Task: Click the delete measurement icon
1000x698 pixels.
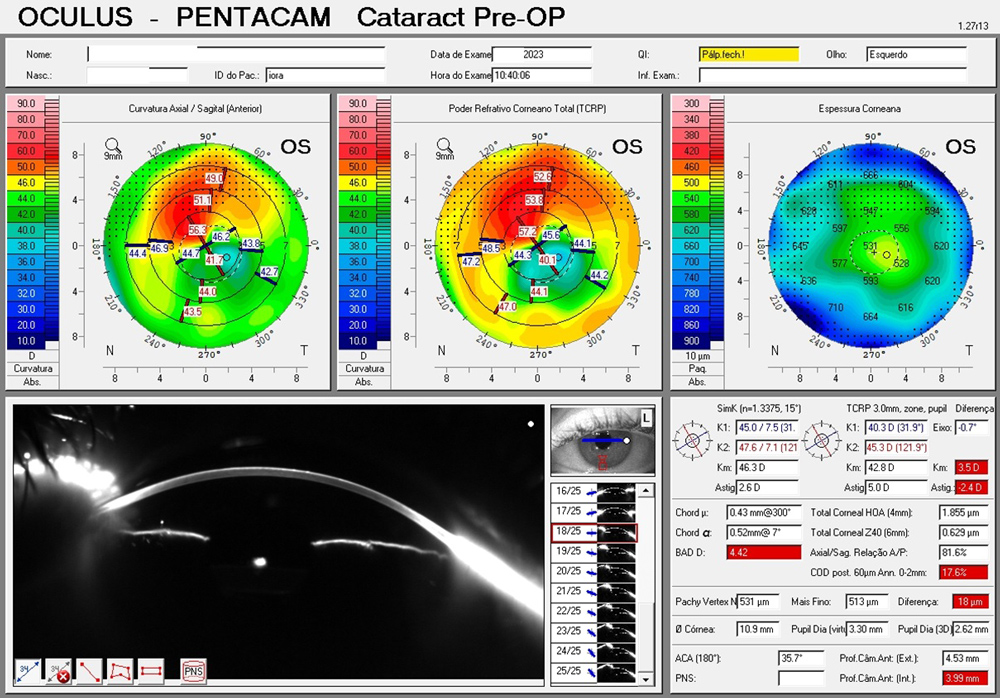Action: click(58, 671)
